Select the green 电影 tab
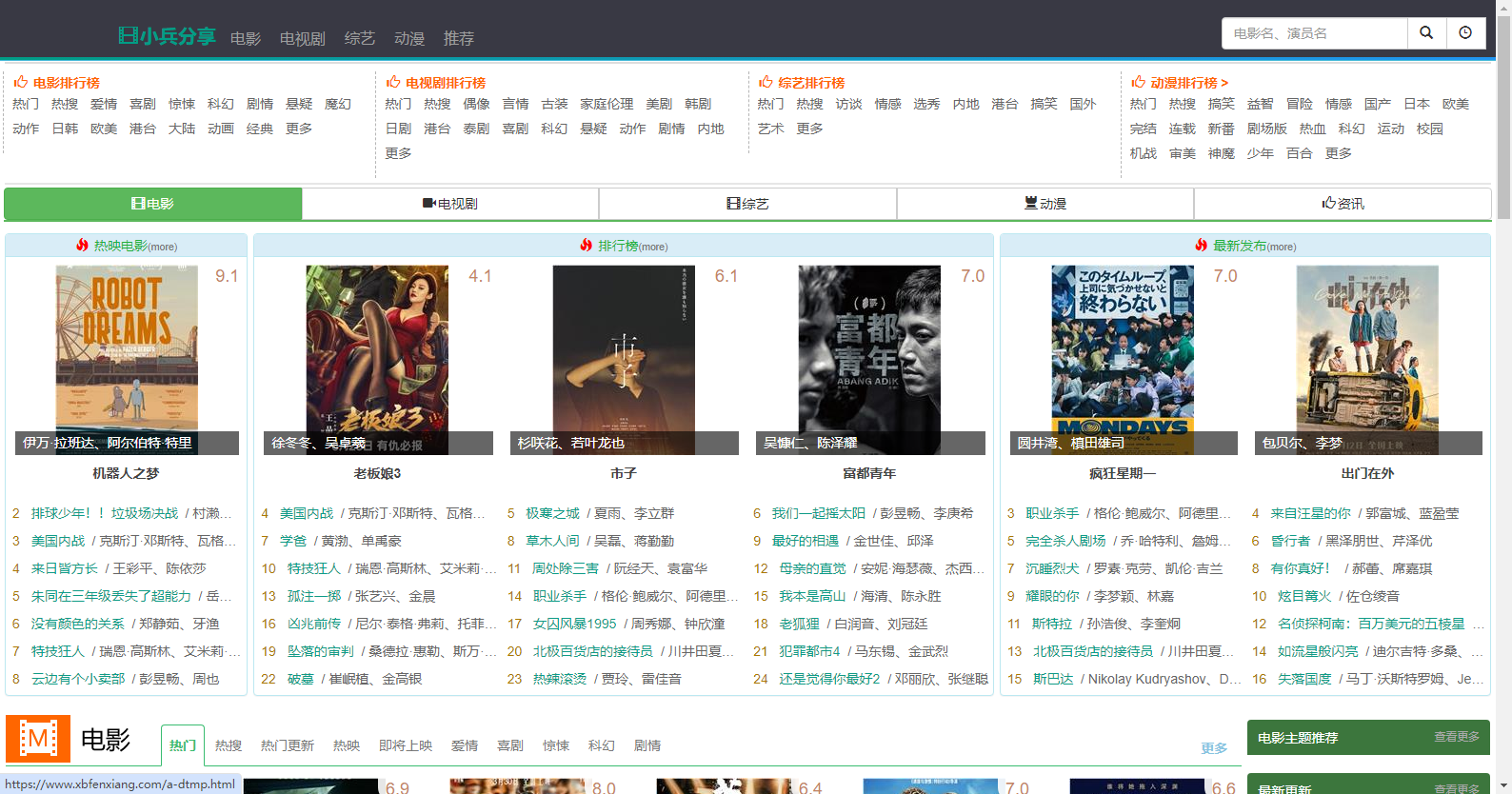1512x794 pixels. coord(153,204)
